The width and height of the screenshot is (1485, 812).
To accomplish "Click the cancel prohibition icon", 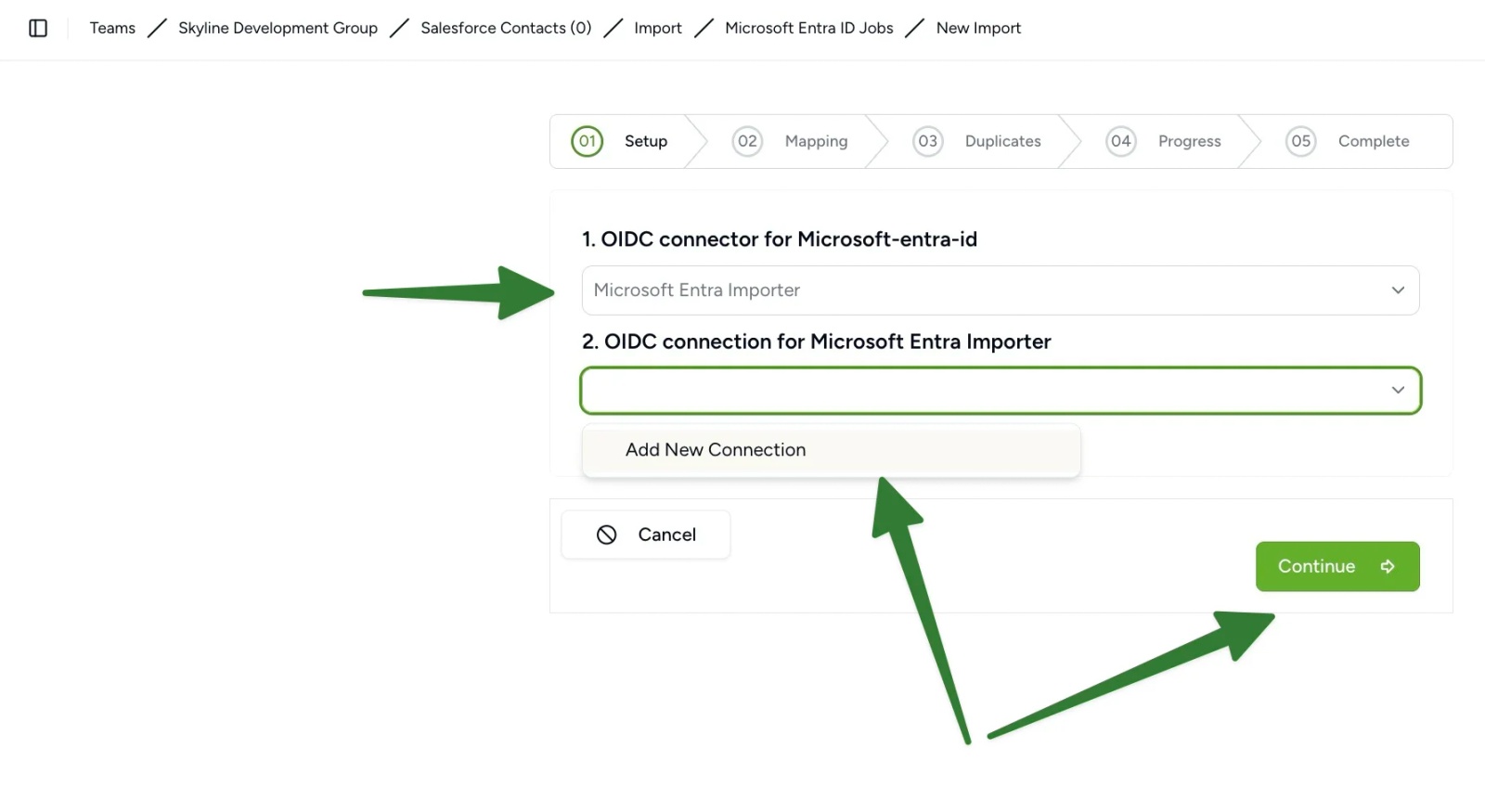I will pyautogui.click(x=607, y=535).
